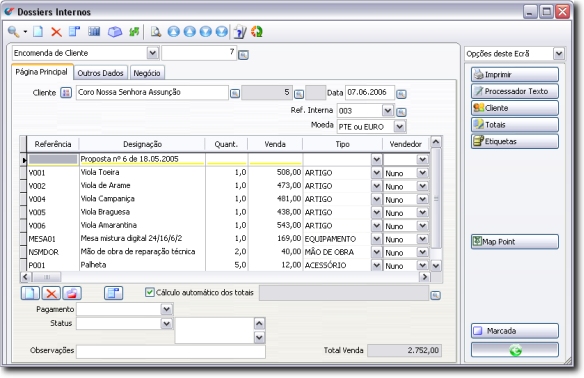The image size is (584, 378).
Task: Select the 'Viola Campaniça' cell
Action: point(142,199)
